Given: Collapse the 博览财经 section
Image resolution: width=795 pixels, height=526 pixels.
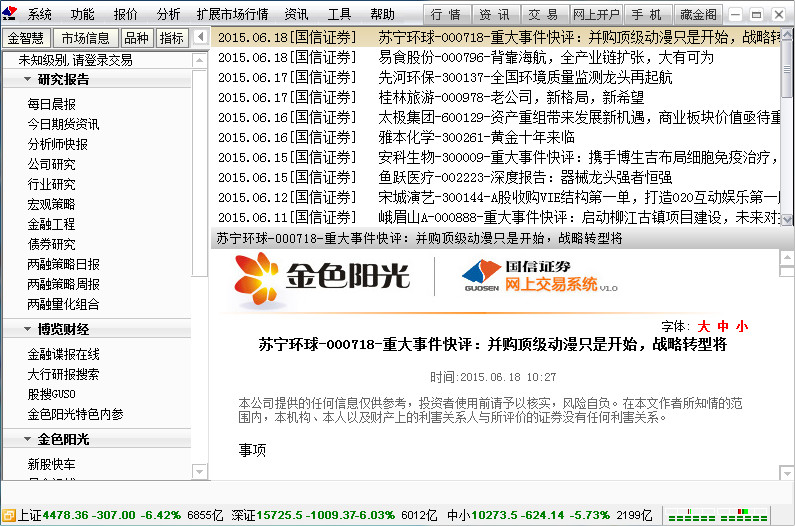Looking at the screenshot, I should pos(27,329).
